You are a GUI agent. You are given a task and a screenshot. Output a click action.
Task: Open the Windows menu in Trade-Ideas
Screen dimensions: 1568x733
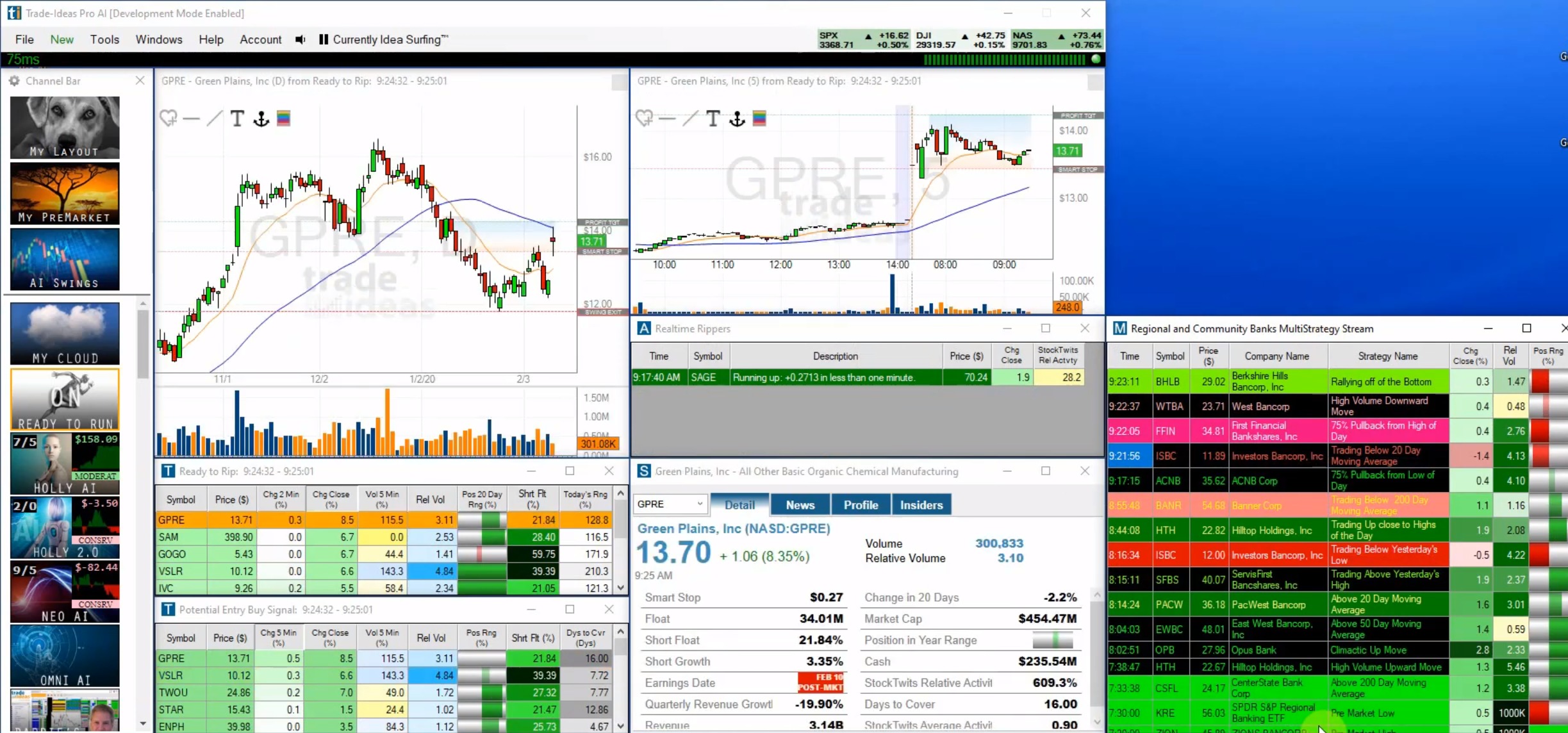(158, 38)
